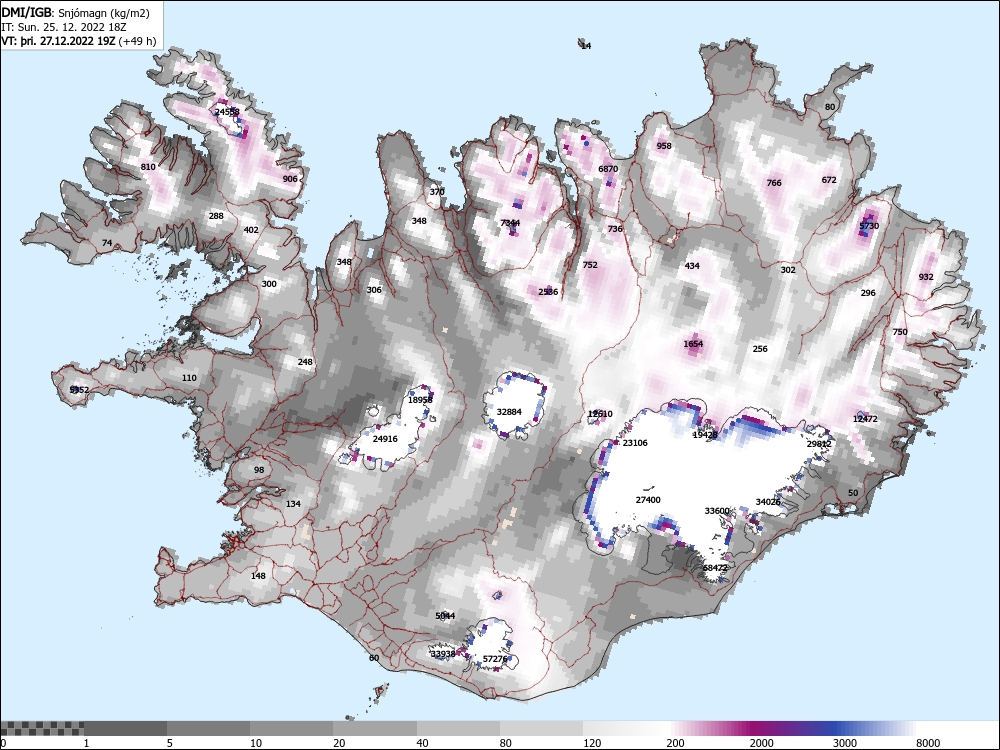Viewport: 1000px width, 750px height.
Task: Click the scale label 2000
Action: (x=762, y=743)
